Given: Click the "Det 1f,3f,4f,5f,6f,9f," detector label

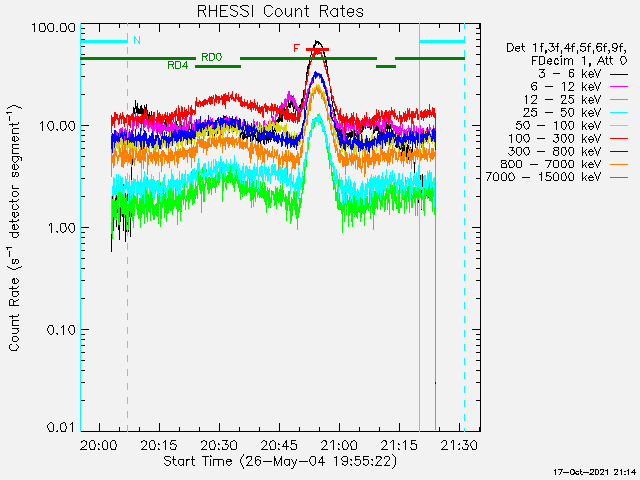Looking at the screenshot, I should [567, 48].
